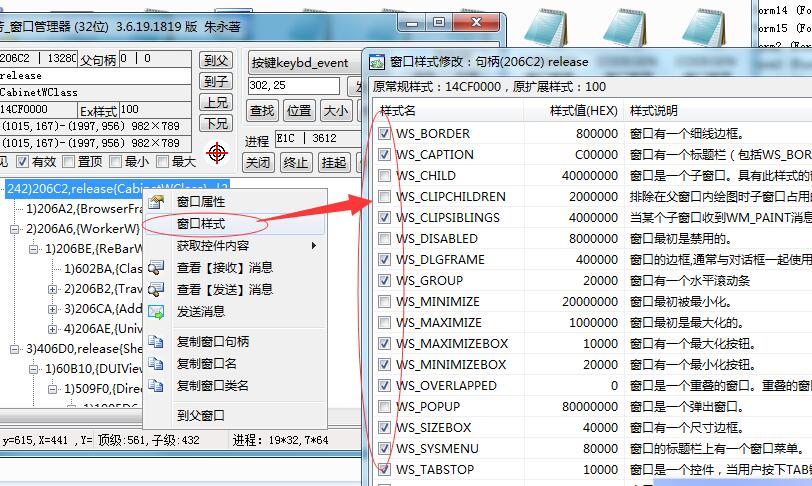The image size is (812, 486).
Task: Click the 终止 button
Action: tap(296, 163)
